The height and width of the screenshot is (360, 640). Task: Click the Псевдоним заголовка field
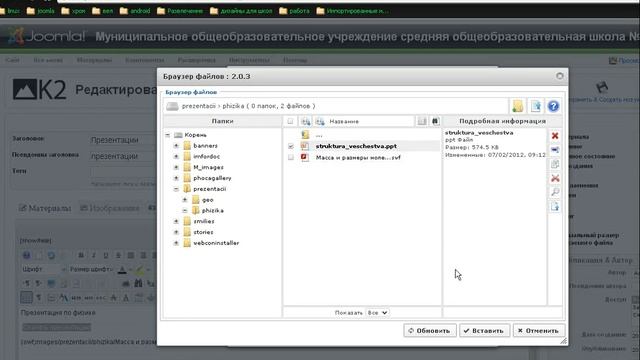point(123,156)
